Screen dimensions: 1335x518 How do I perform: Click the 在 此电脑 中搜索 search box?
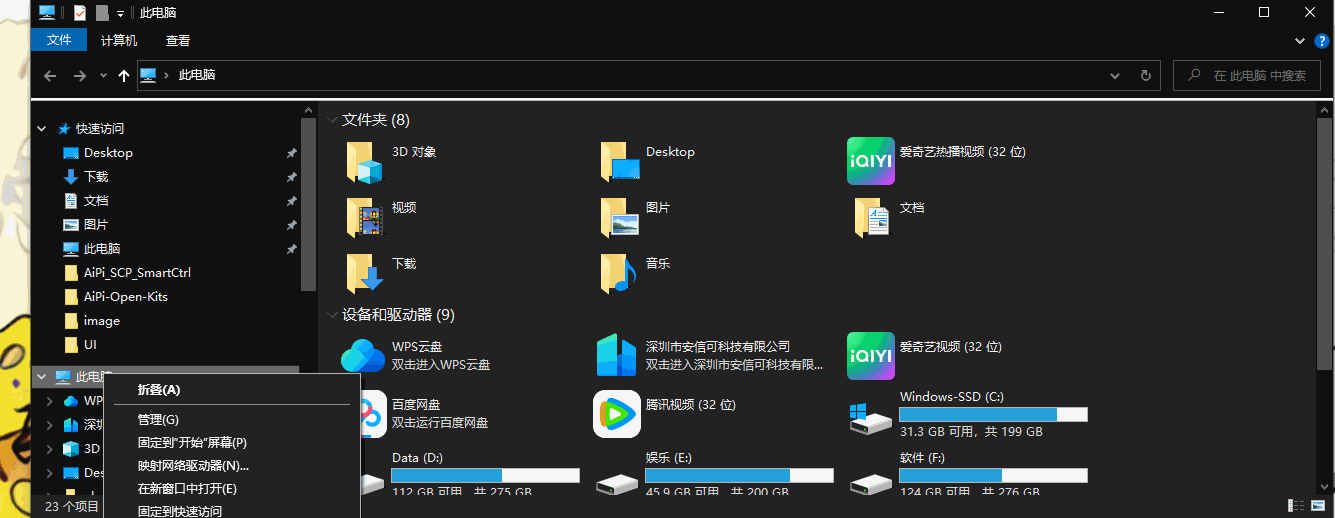point(1249,75)
